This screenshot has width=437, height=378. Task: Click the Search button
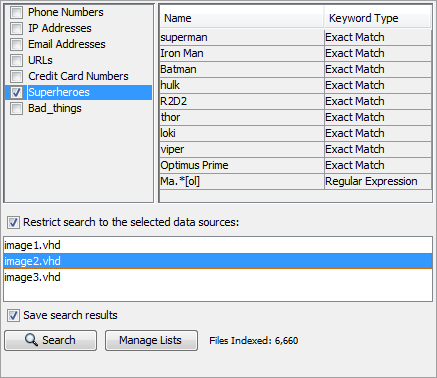point(51,340)
